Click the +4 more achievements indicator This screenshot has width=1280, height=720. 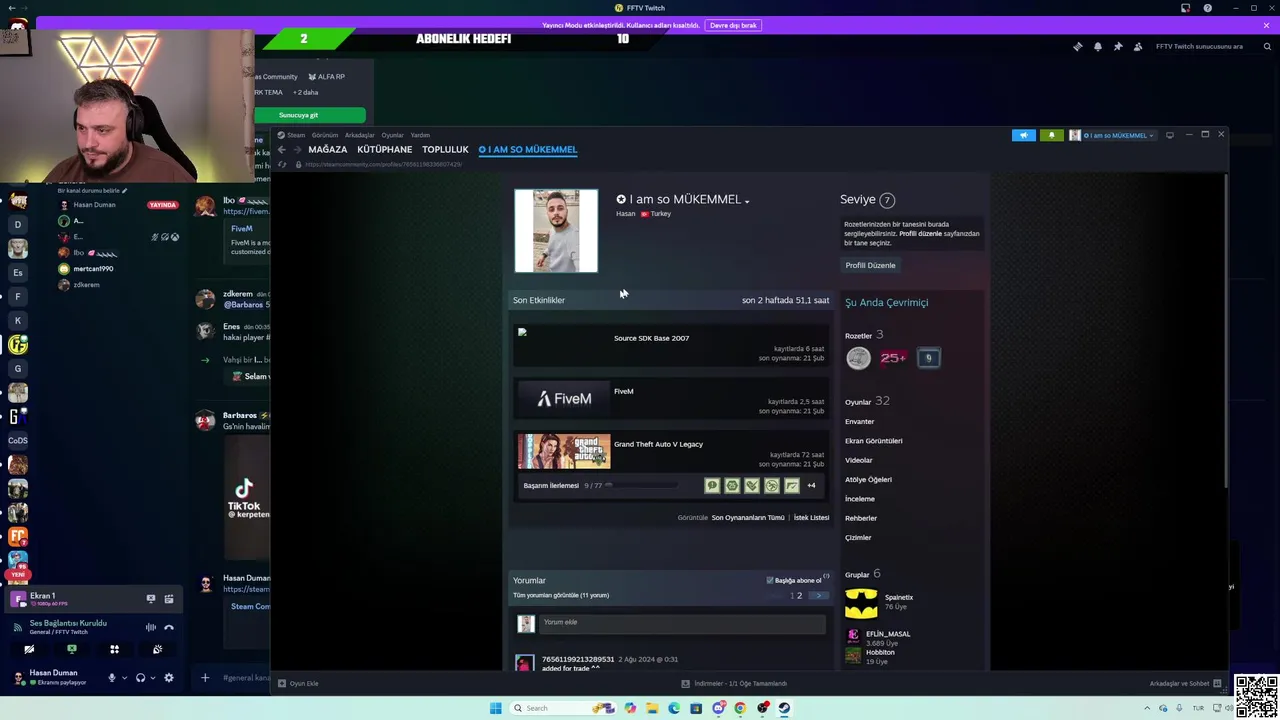pyautogui.click(x=811, y=486)
